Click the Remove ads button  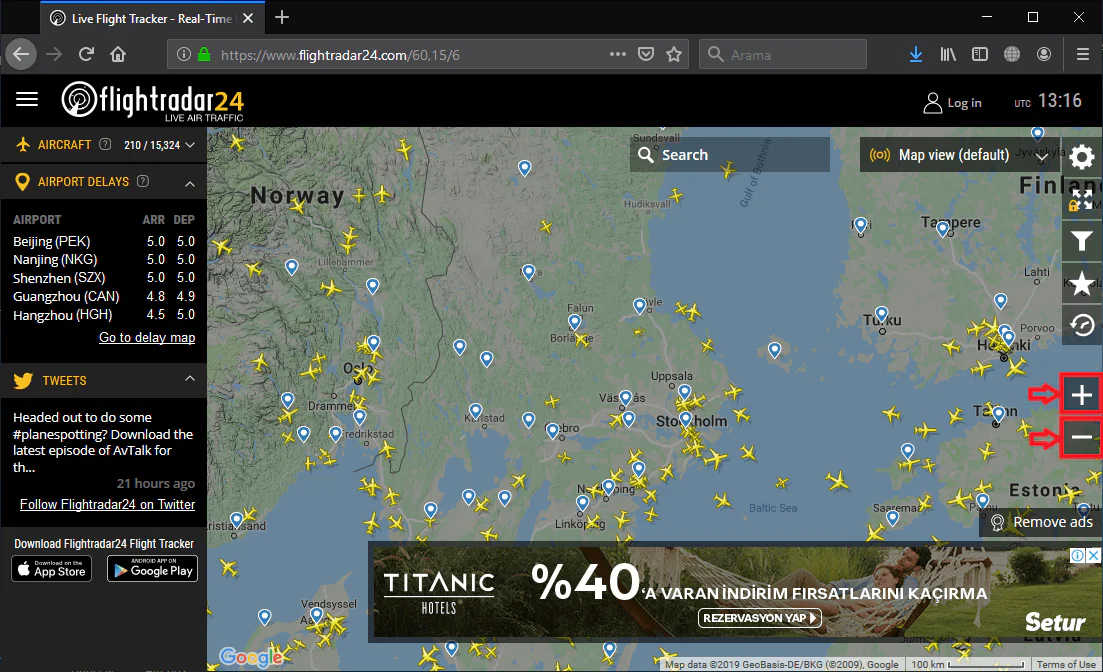[1041, 522]
